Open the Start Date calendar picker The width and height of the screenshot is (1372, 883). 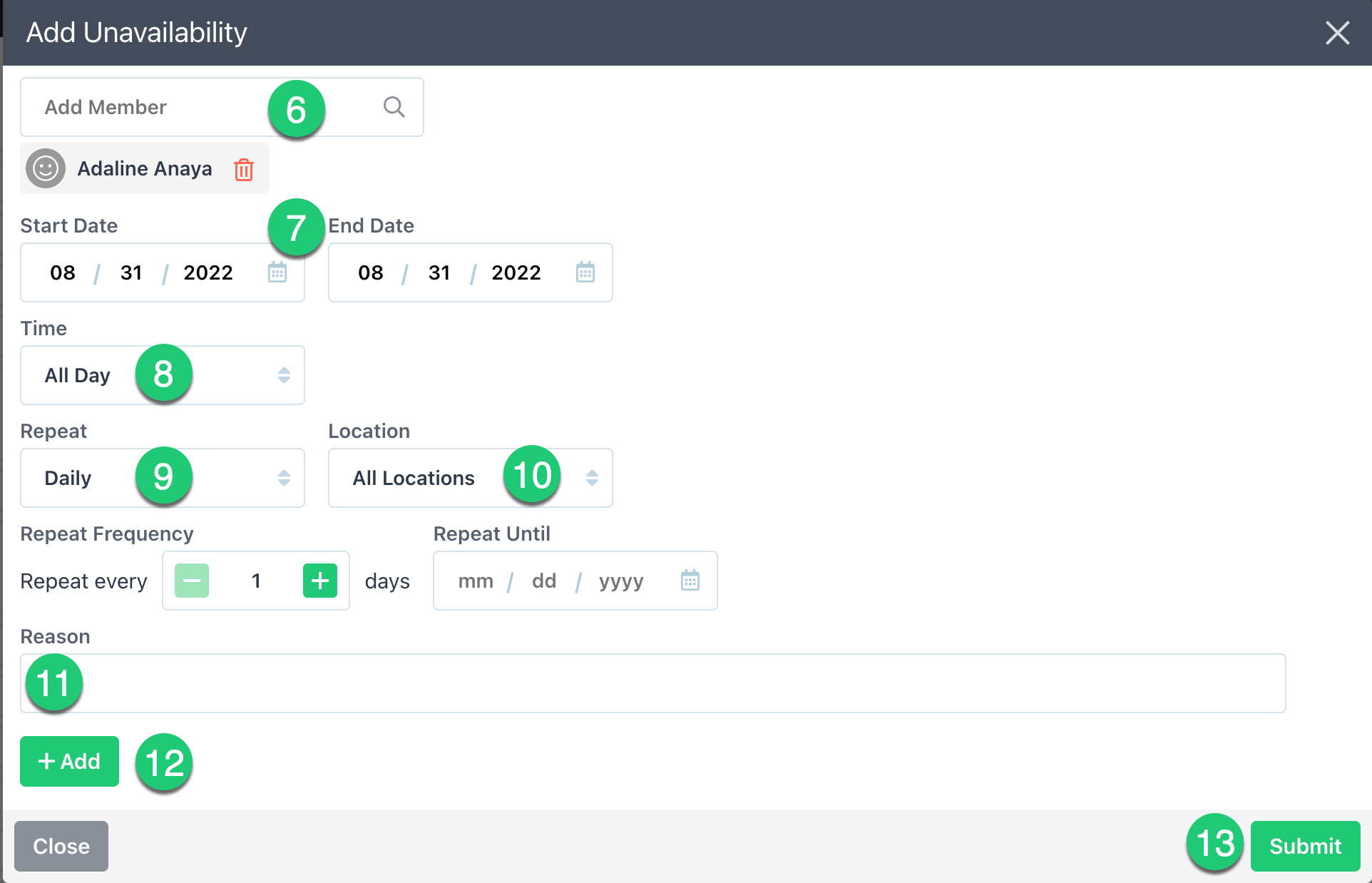277,272
